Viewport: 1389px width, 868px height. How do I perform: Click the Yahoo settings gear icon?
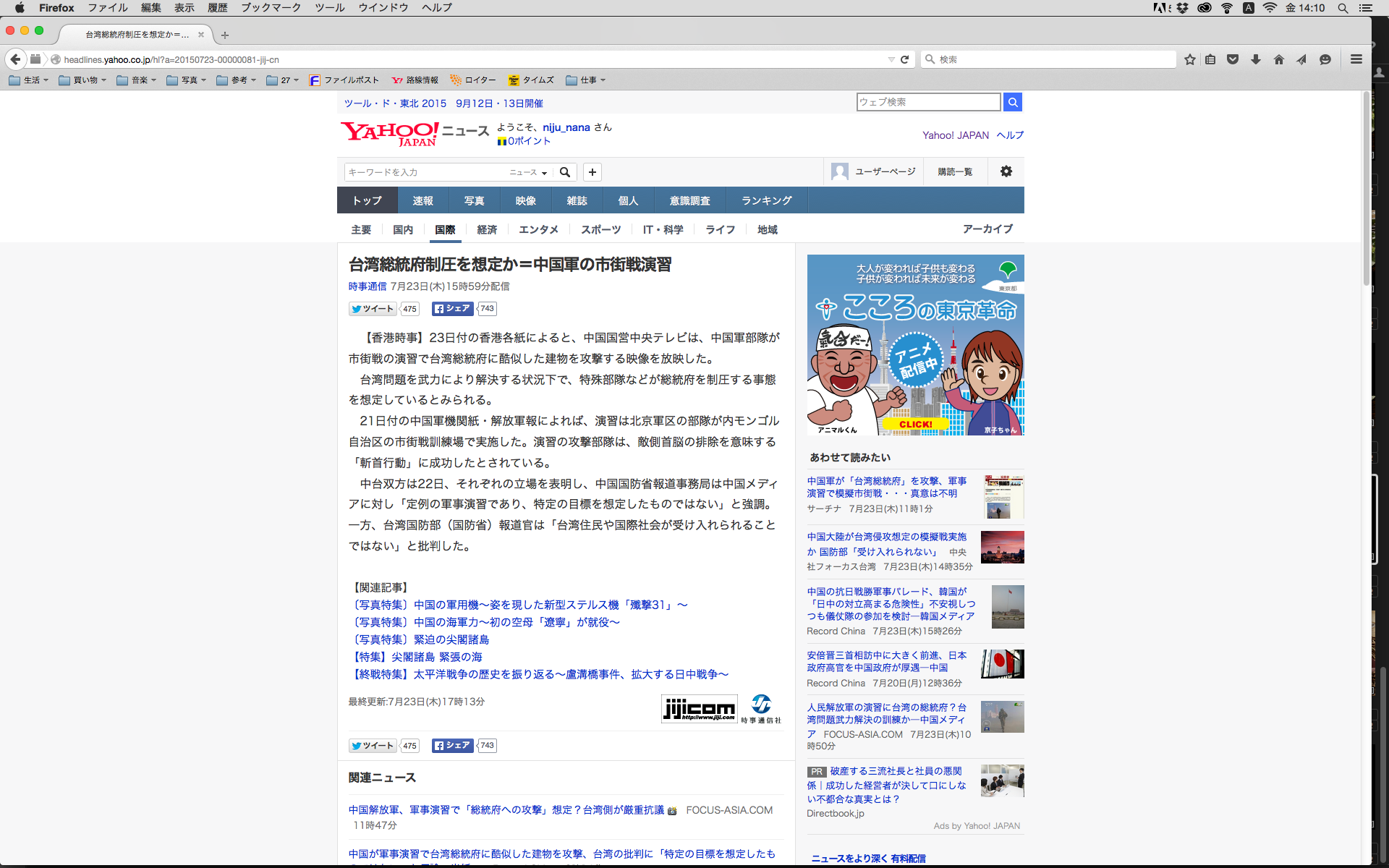click(1006, 171)
